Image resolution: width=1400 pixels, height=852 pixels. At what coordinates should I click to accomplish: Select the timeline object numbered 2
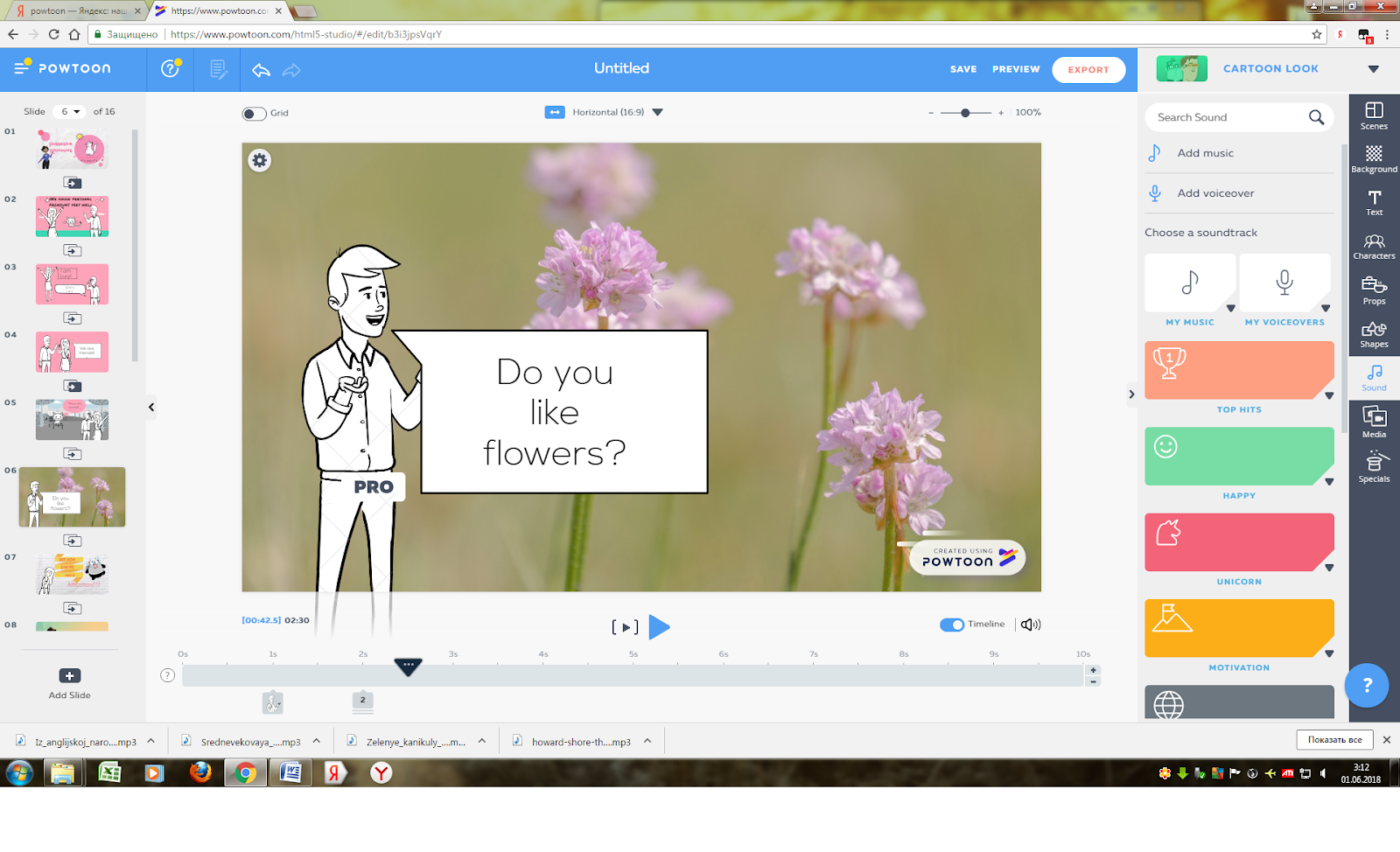point(362,700)
